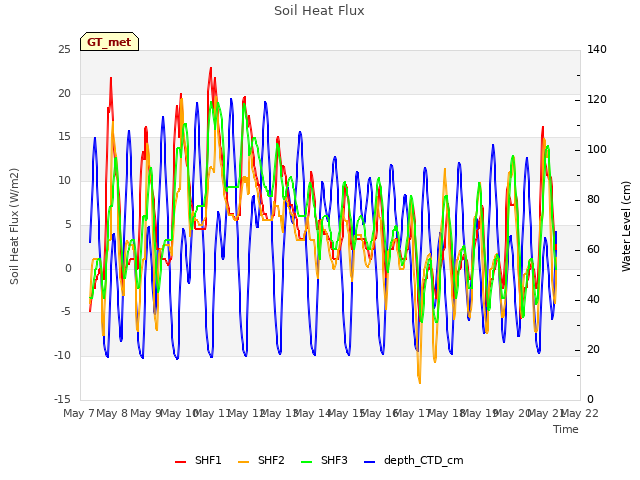Image resolution: width=640 pixels, height=480 pixels.
Task: Toggle the depth_CTD_cm legend entry
Action: [413, 460]
